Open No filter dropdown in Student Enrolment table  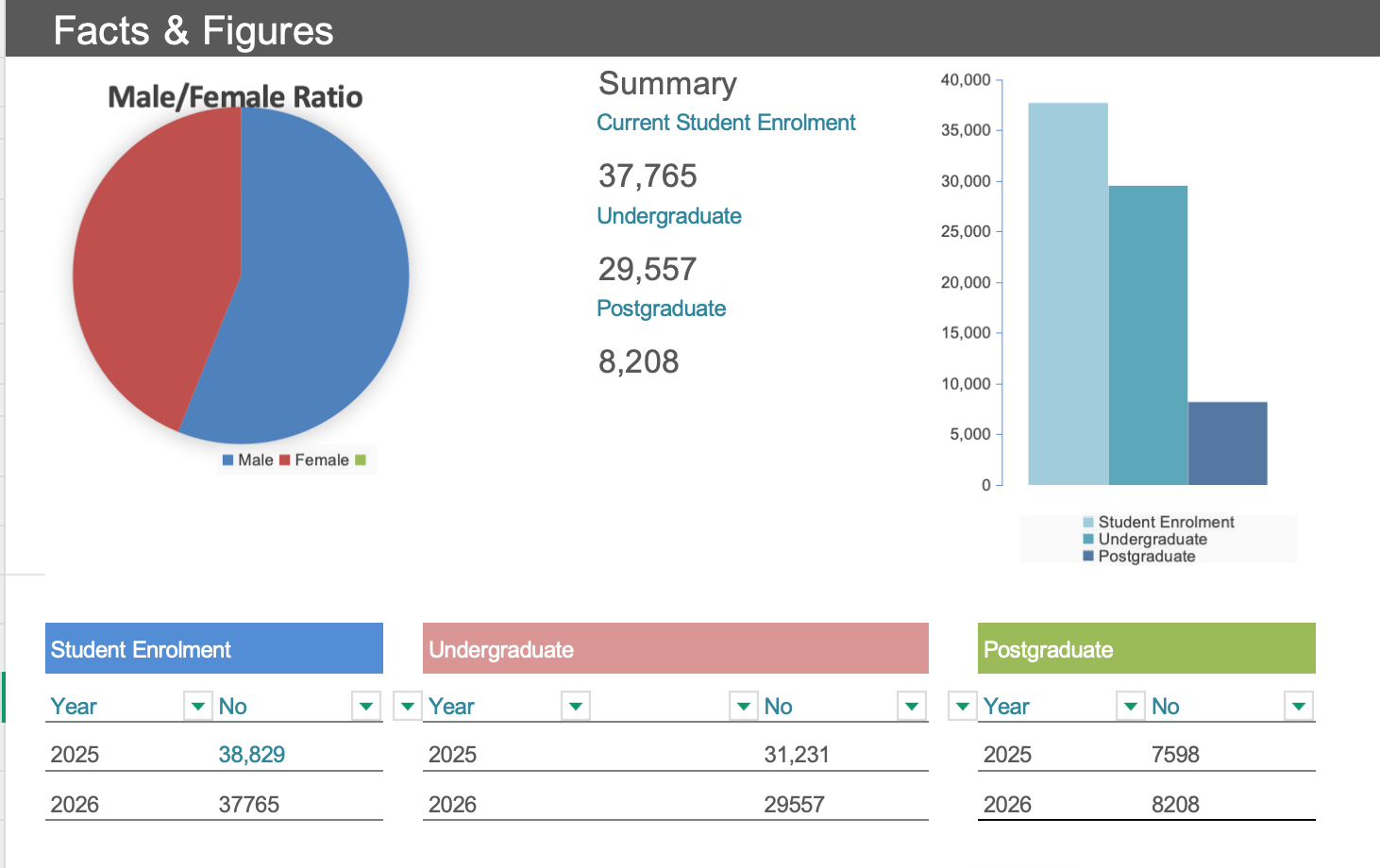tap(365, 706)
